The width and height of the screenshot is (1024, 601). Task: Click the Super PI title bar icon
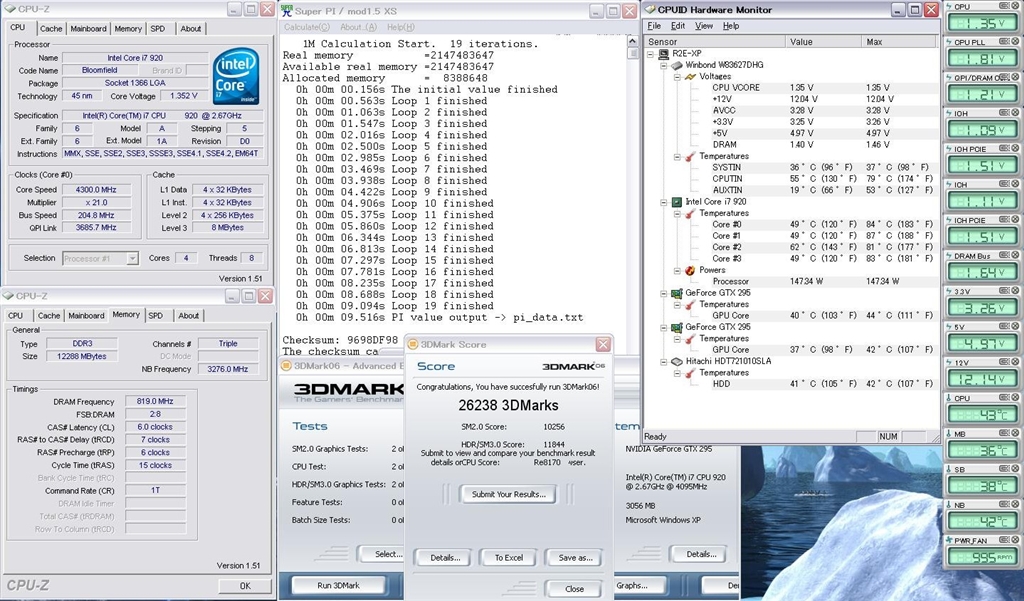pyautogui.click(x=287, y=10)
